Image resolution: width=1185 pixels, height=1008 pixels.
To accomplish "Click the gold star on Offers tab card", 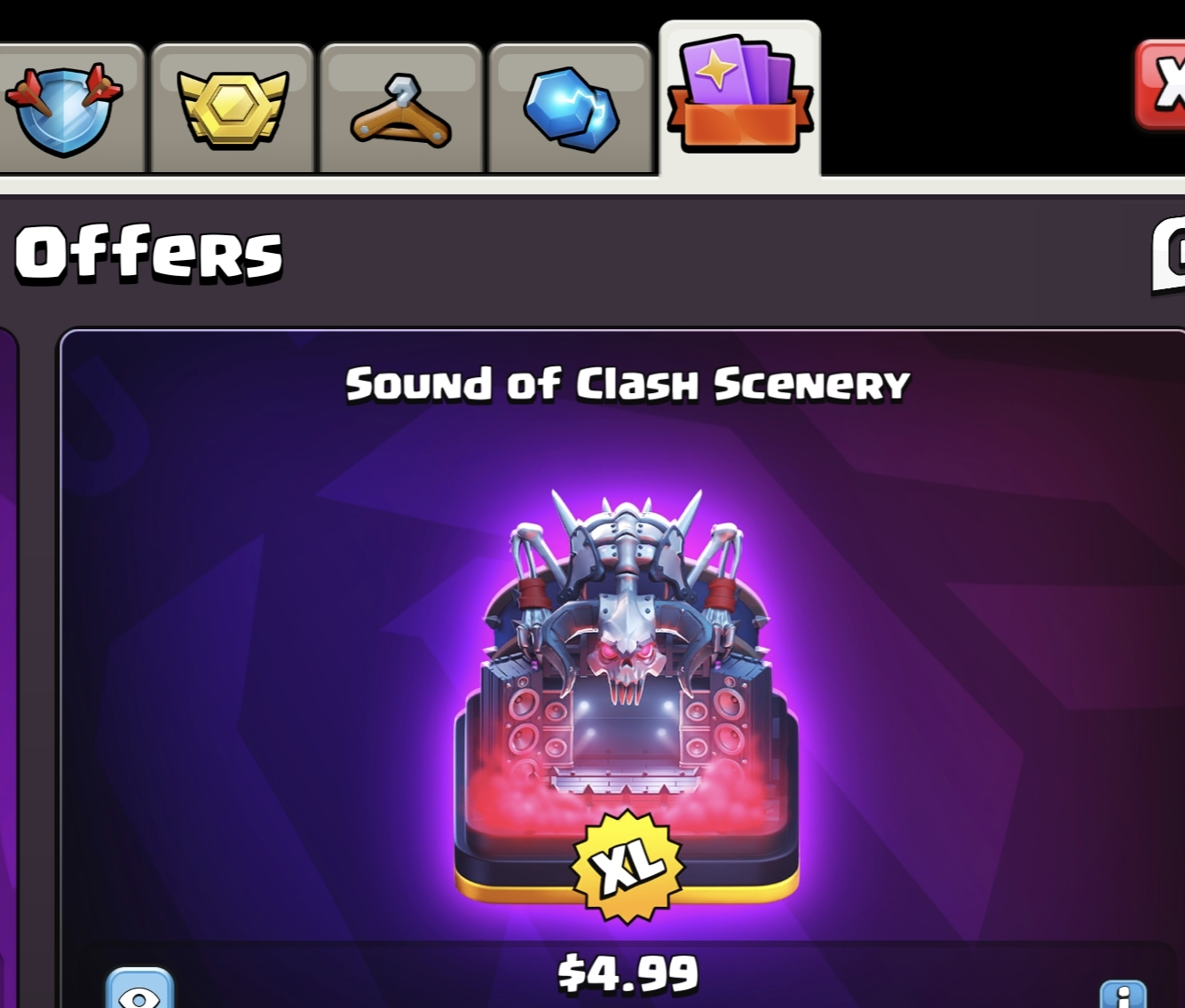I will (716, 71).
